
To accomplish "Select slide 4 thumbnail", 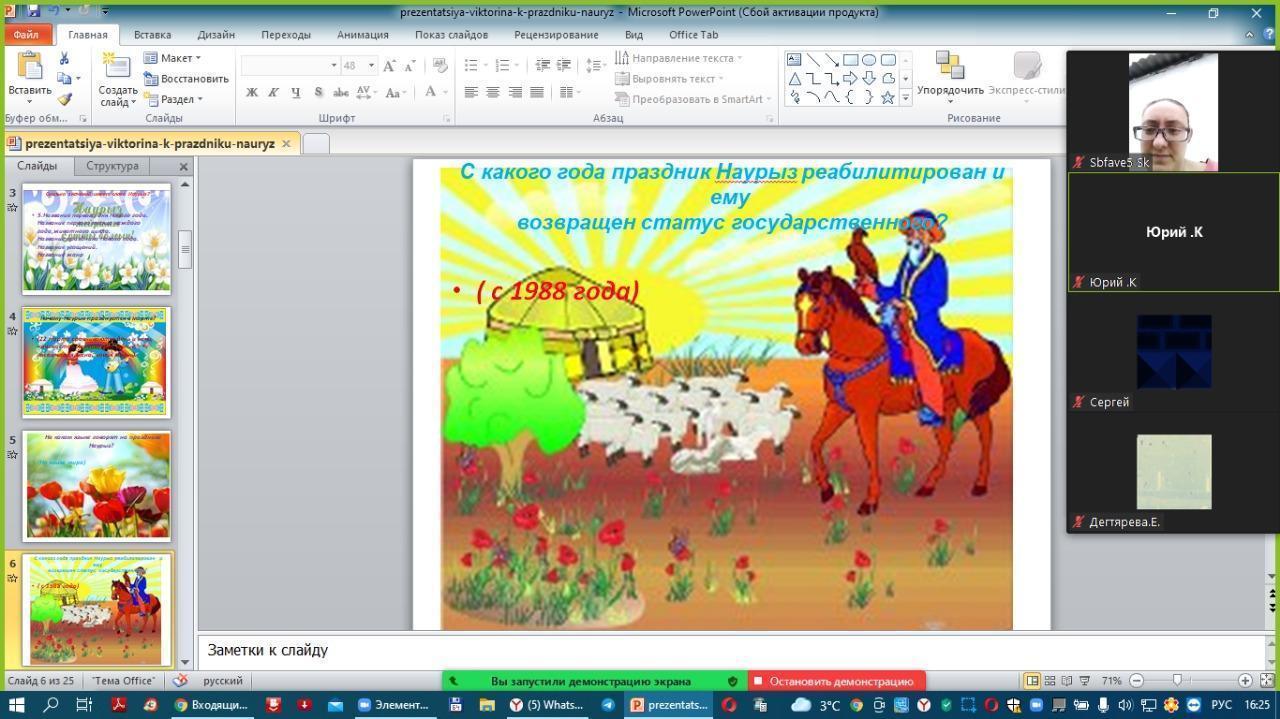I will (96, 362).
